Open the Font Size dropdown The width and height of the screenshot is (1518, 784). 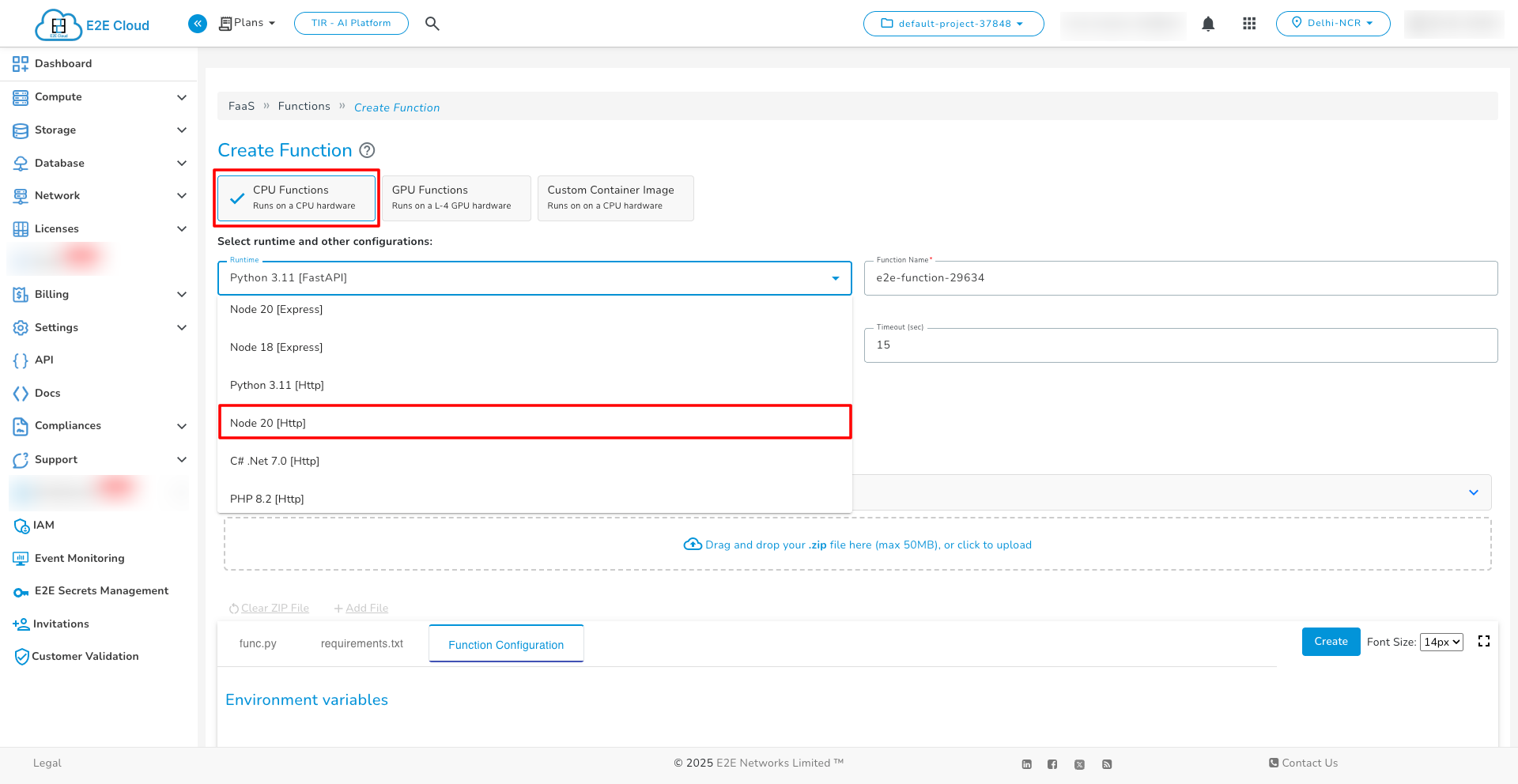tap(1441, 642)
